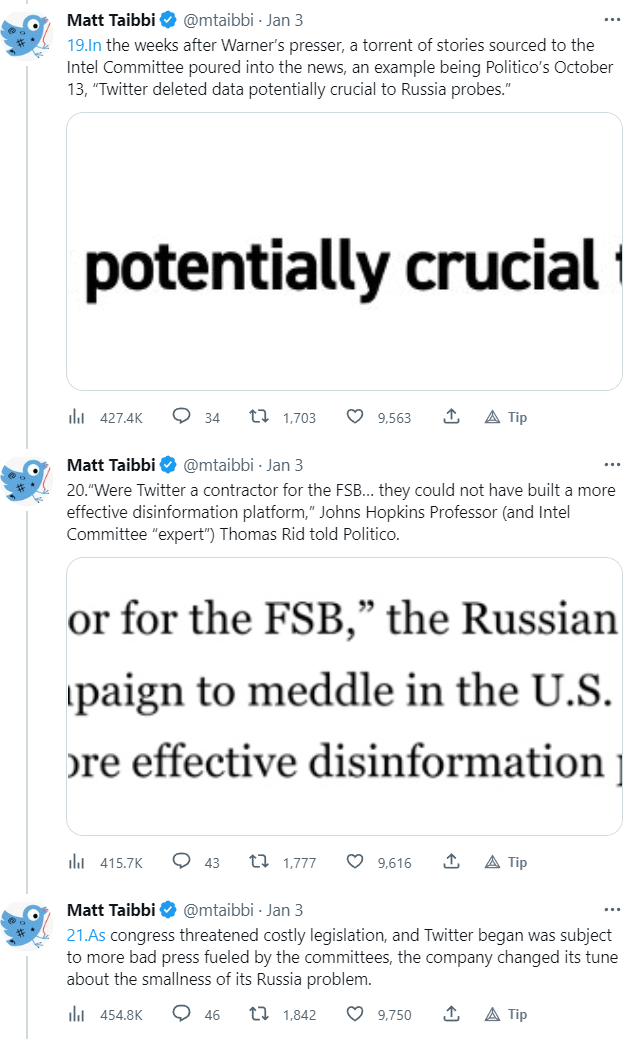The image size is (628, 1039).
Task: Open more options for tweet 20
Action: 612,465
